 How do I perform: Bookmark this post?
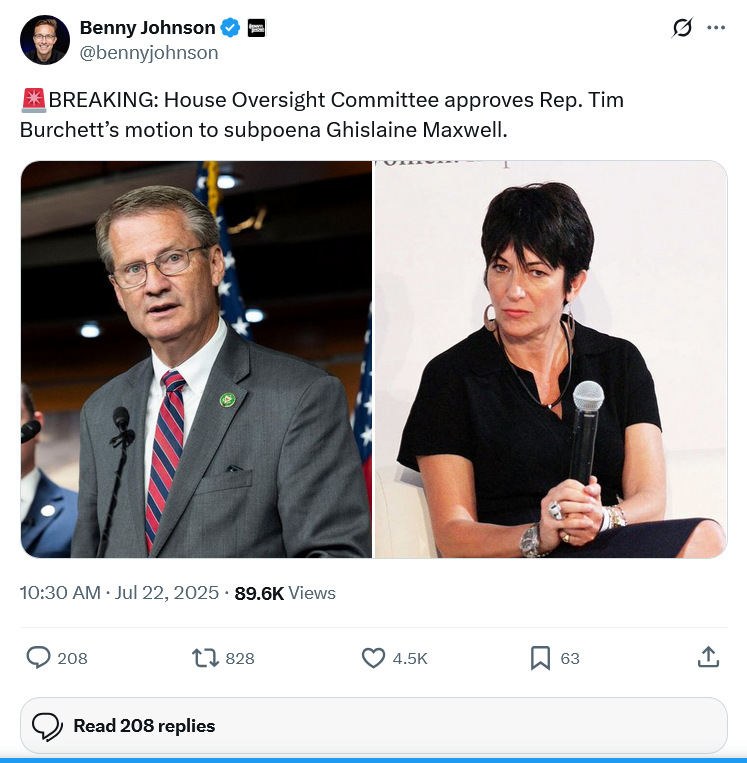point(540,658)
